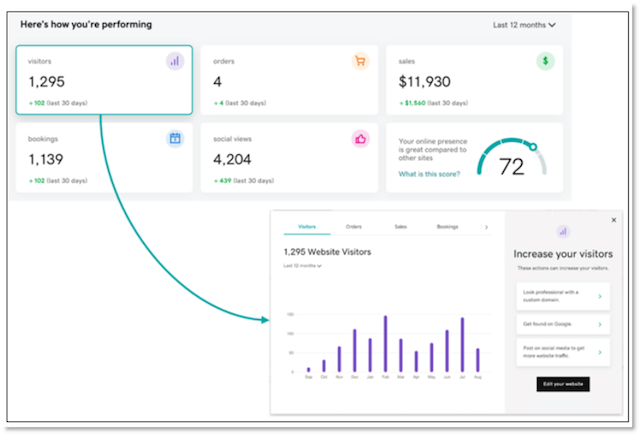Click the pink social views thumbs-up icon
This screenshot has height=435, width=640.
(x=359, y=139)
